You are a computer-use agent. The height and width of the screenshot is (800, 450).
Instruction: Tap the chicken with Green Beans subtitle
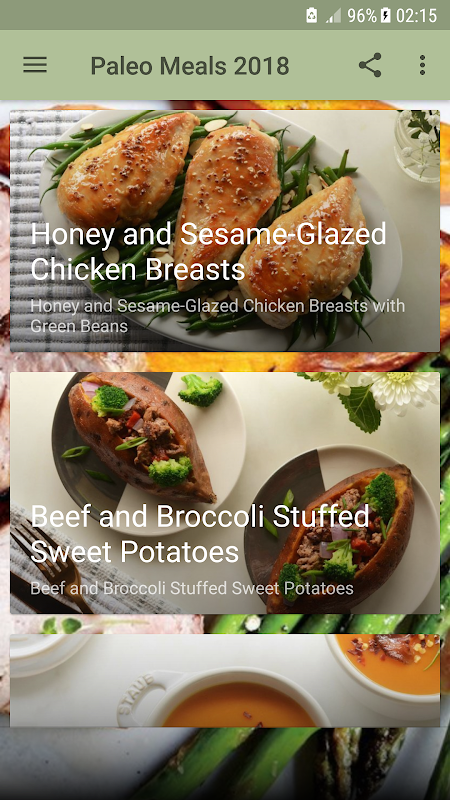(x=218, y=316)
